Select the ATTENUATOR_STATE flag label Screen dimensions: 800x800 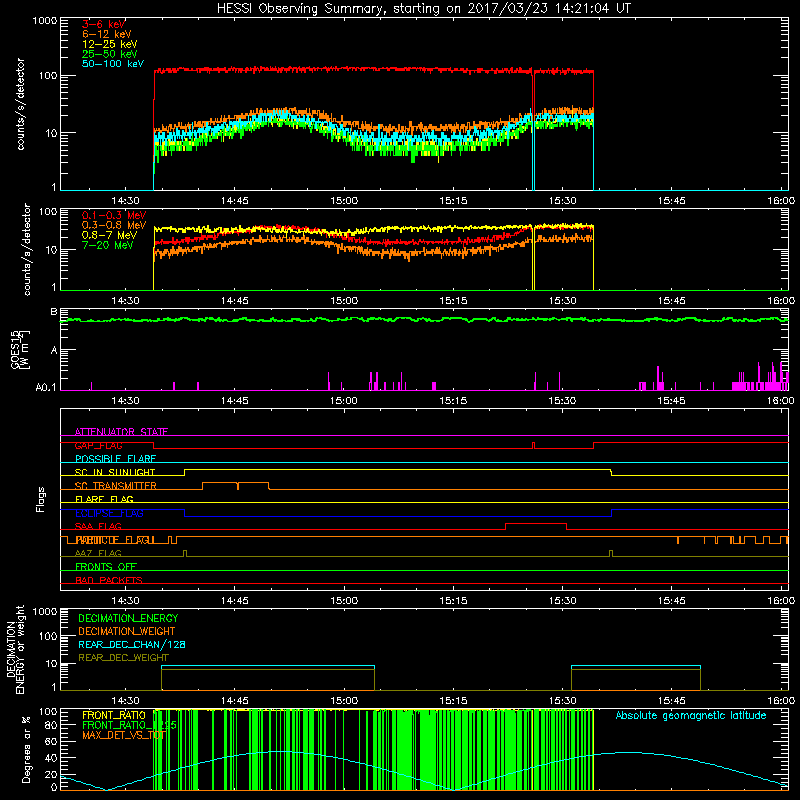click(121, 432)
